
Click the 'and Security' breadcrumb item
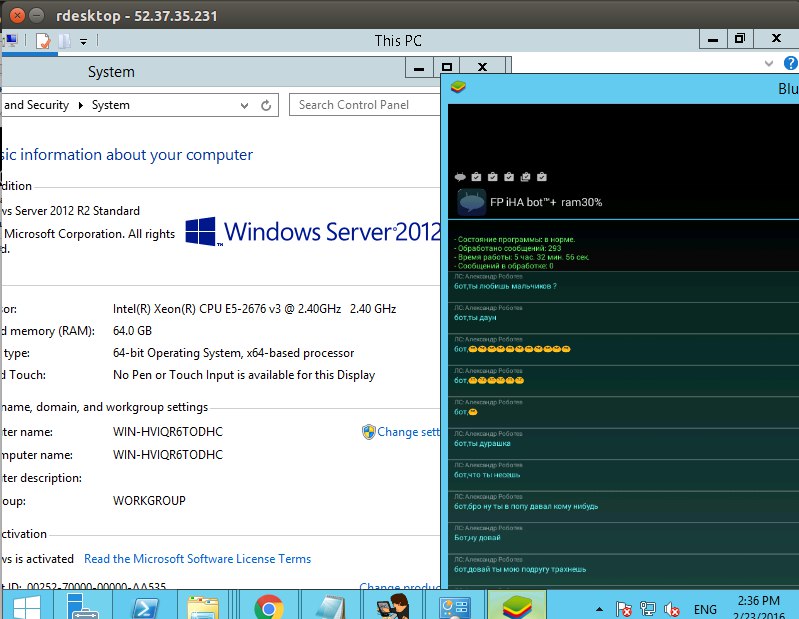(36, 105)
